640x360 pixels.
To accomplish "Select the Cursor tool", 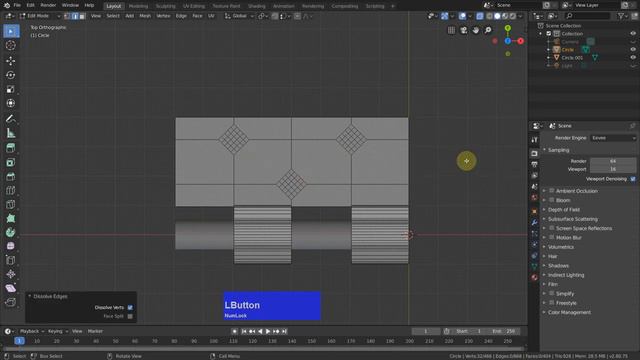I will [x=11, y=45].
